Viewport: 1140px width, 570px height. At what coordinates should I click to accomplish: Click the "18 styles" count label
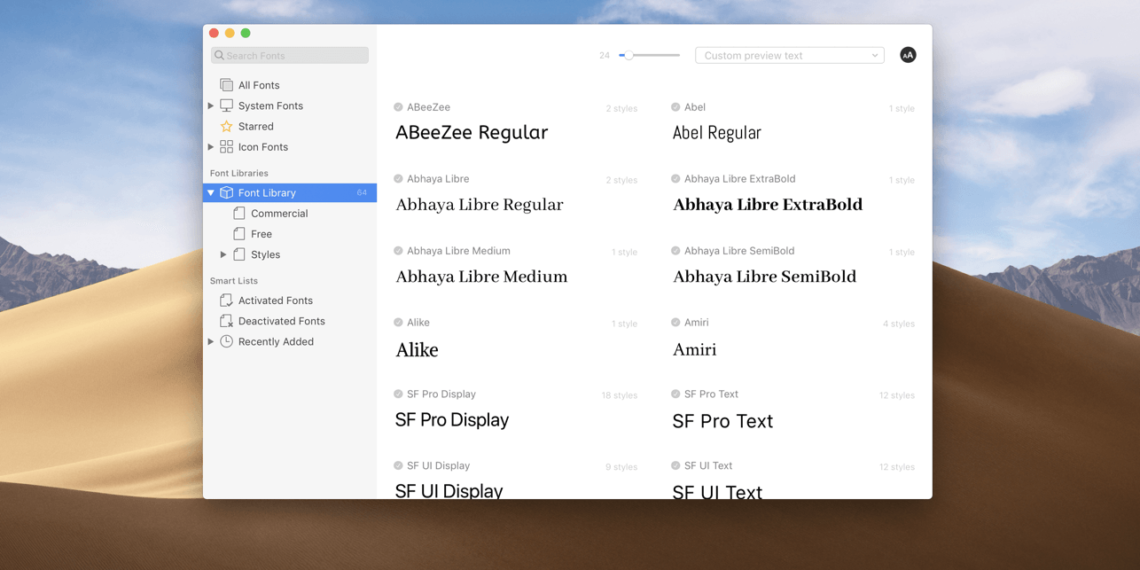(x=619, y=396)
